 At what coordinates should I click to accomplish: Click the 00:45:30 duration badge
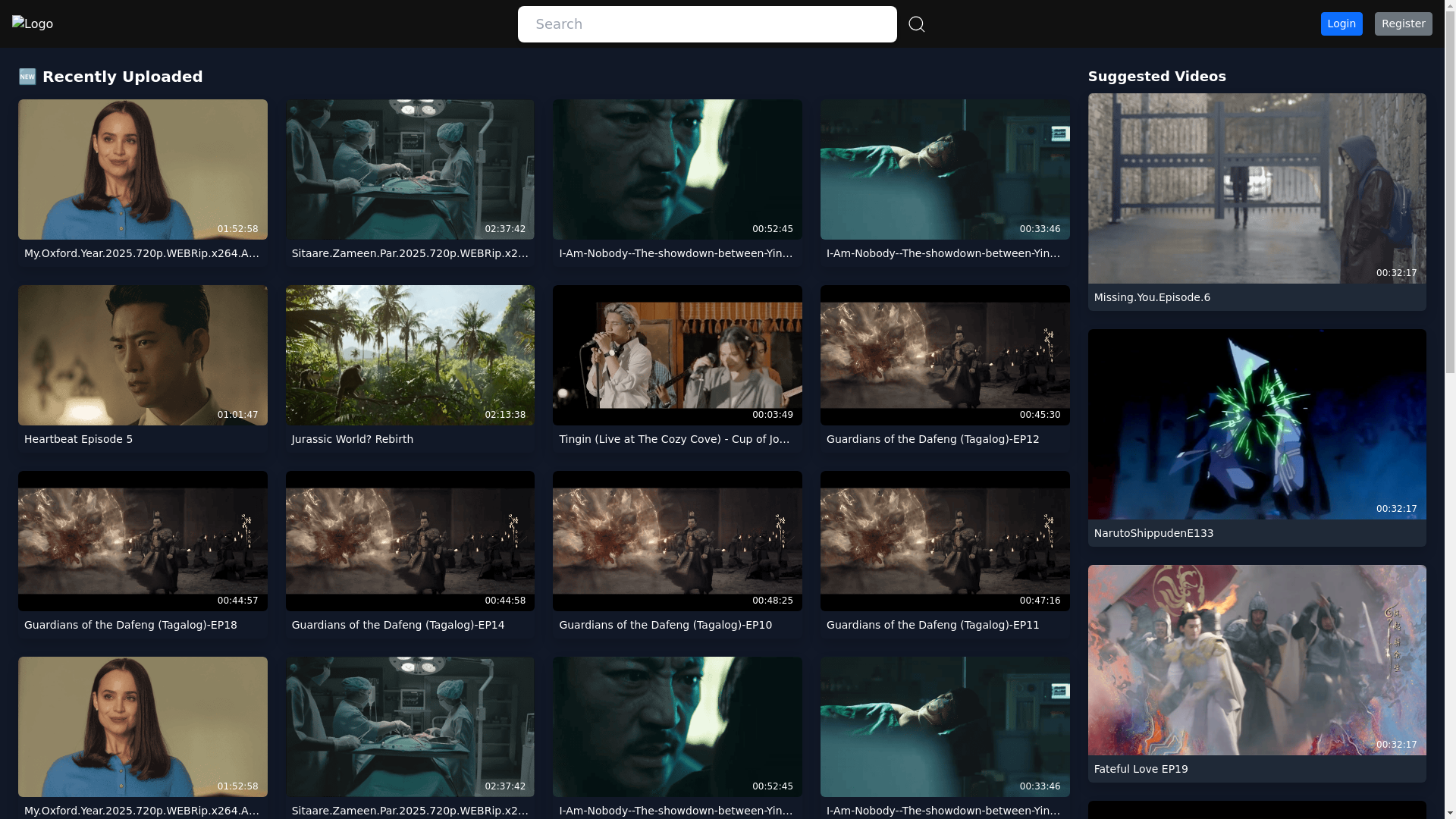tap(1040, 415)
